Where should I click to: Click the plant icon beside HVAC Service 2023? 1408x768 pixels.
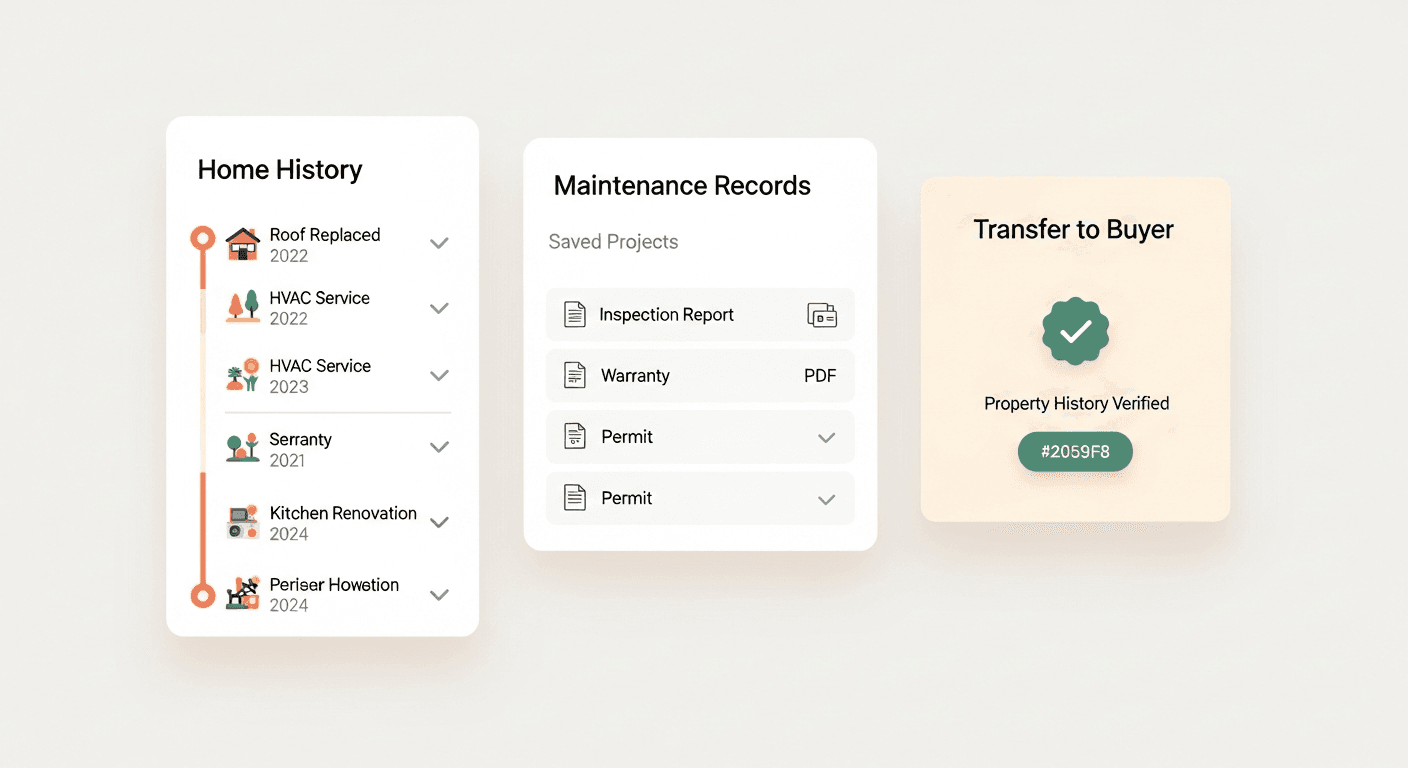click(x=243, y=375)
